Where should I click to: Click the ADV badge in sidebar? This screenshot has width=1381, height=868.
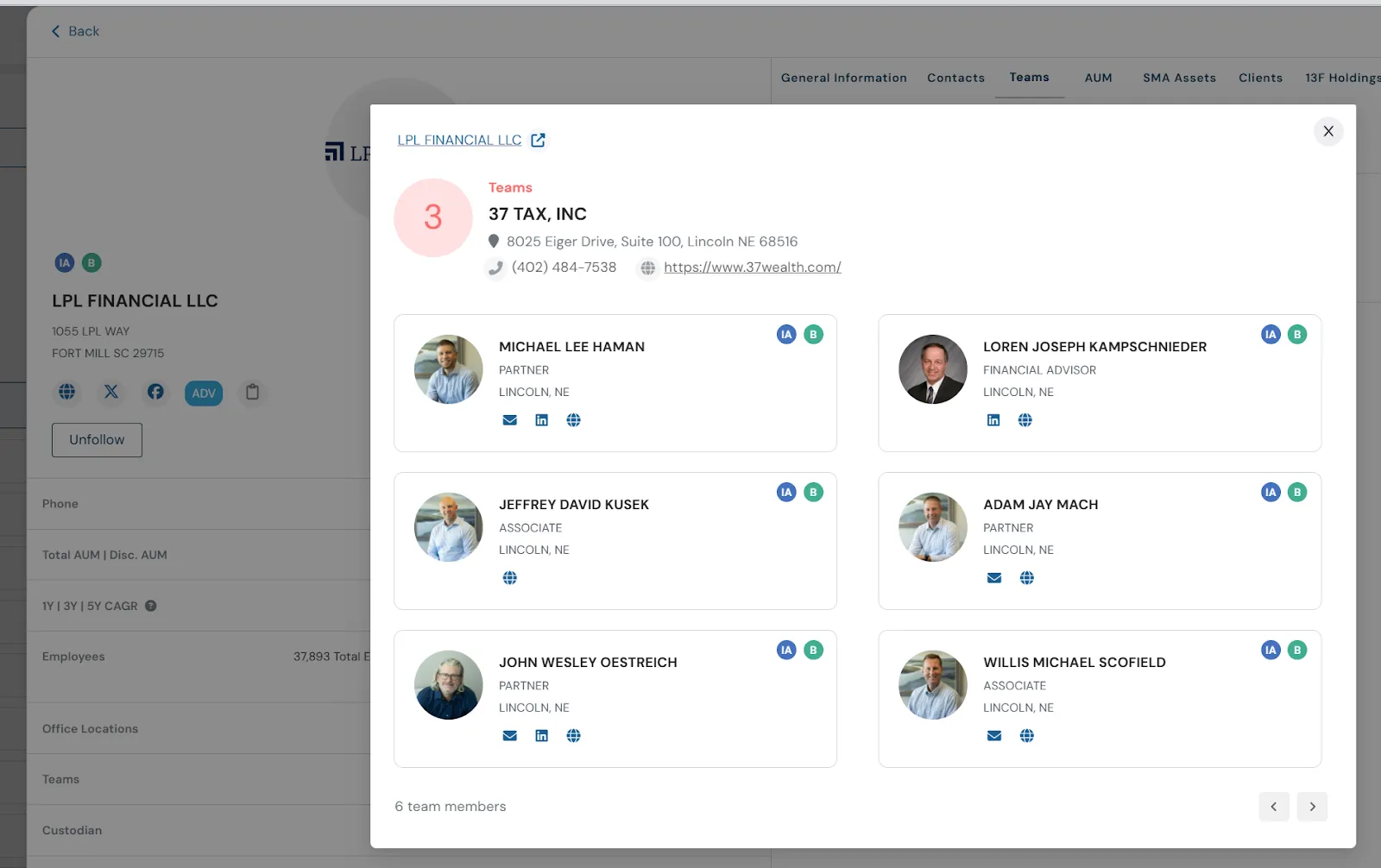tap(204, 393)
